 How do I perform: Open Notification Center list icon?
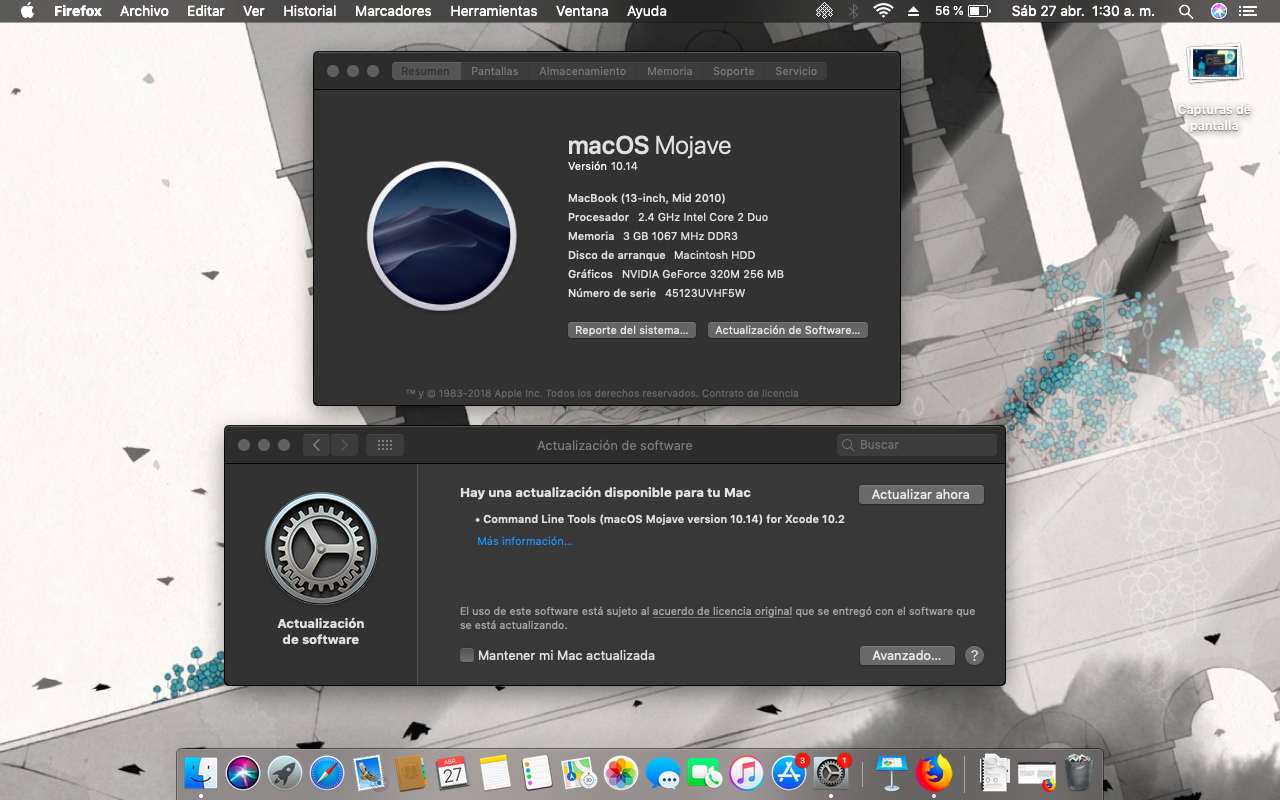click(1246, 11)
